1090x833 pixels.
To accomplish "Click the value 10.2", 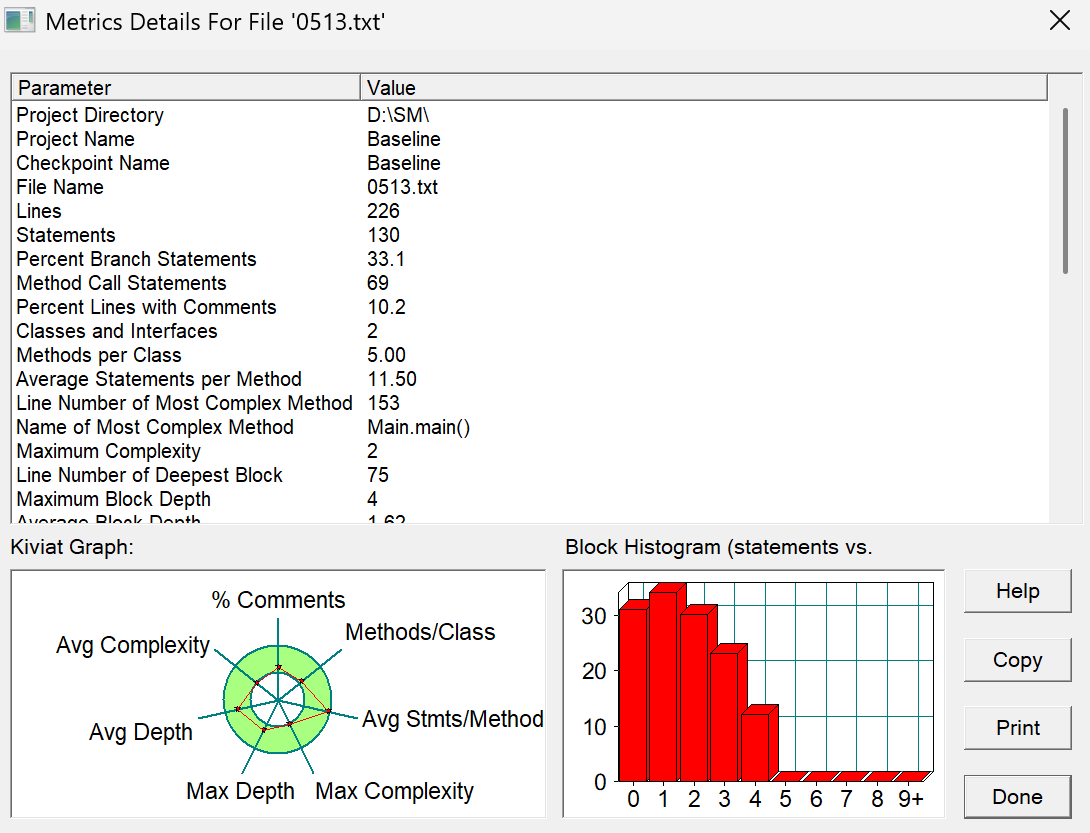I will (386, 307).
